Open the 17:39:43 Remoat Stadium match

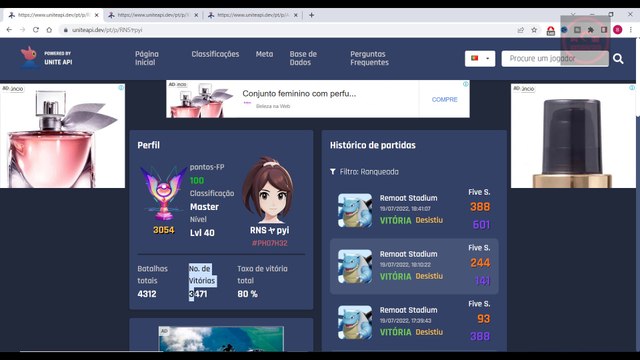coord(414,322)
